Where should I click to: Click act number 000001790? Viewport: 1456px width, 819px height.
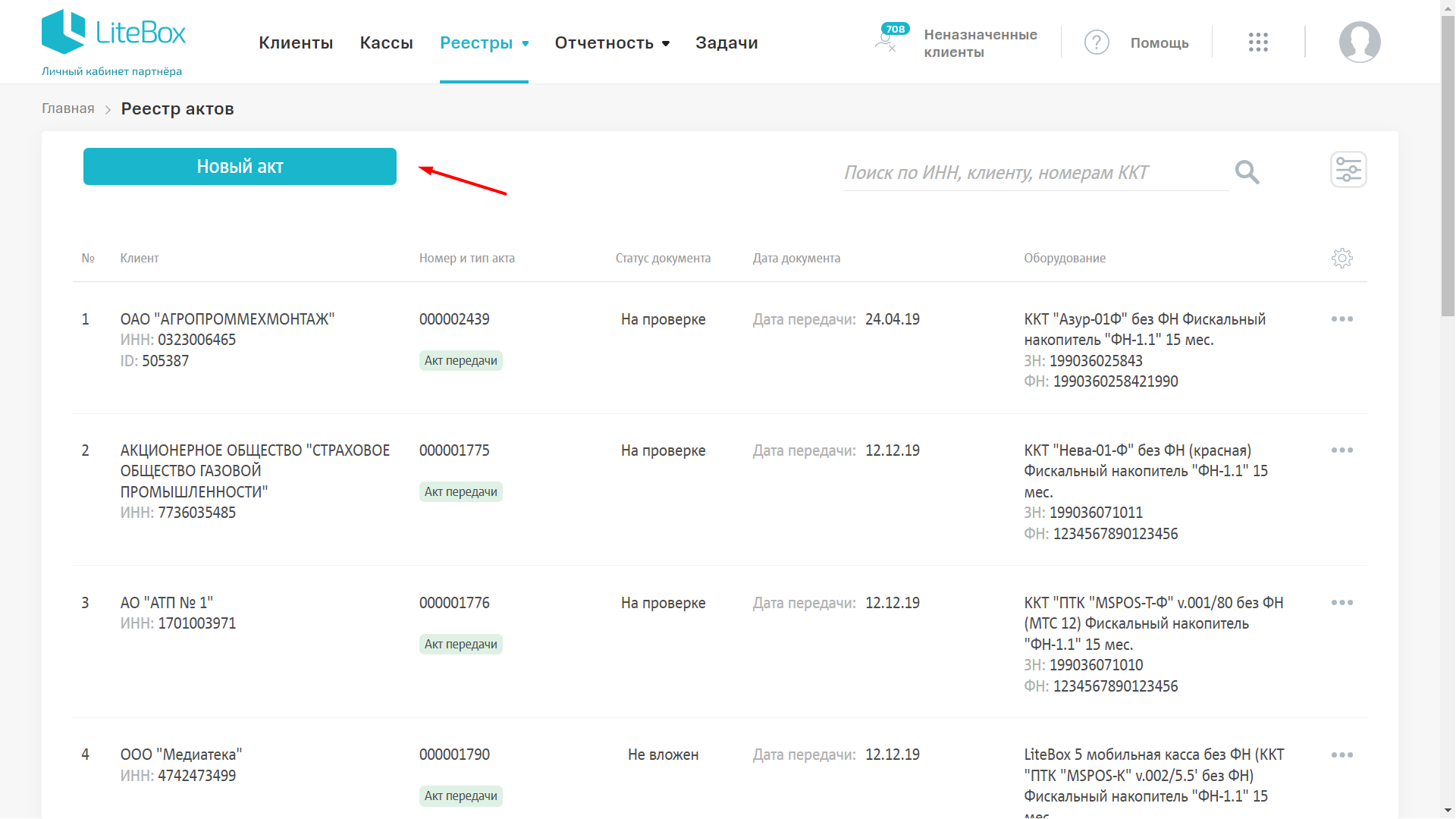pyautogui.click(x=454, y=755)
